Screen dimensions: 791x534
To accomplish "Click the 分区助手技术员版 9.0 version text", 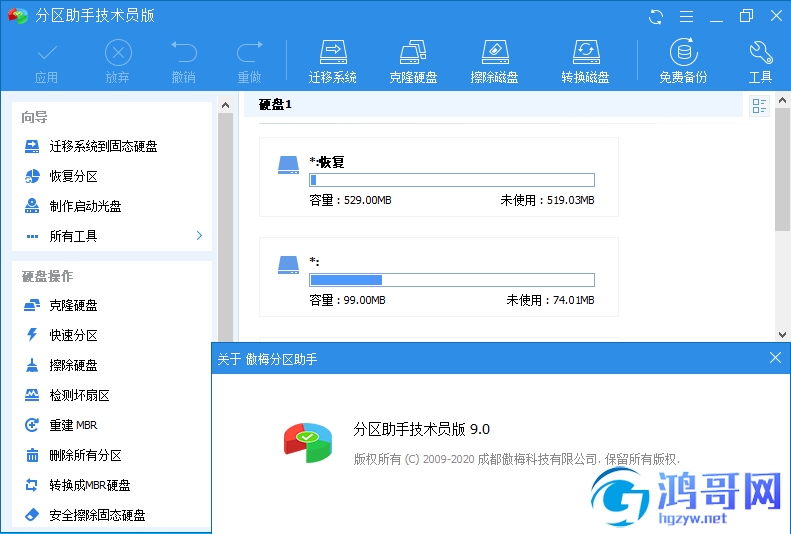I will tap(421, 429).
